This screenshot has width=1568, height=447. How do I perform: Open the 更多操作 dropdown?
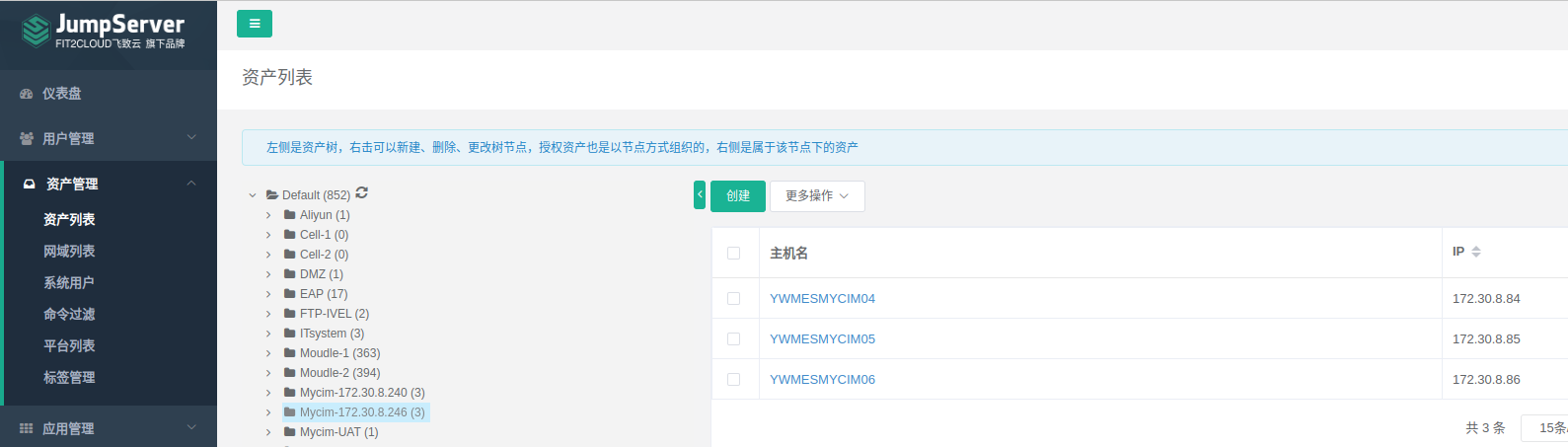click(x=816, y=196)
